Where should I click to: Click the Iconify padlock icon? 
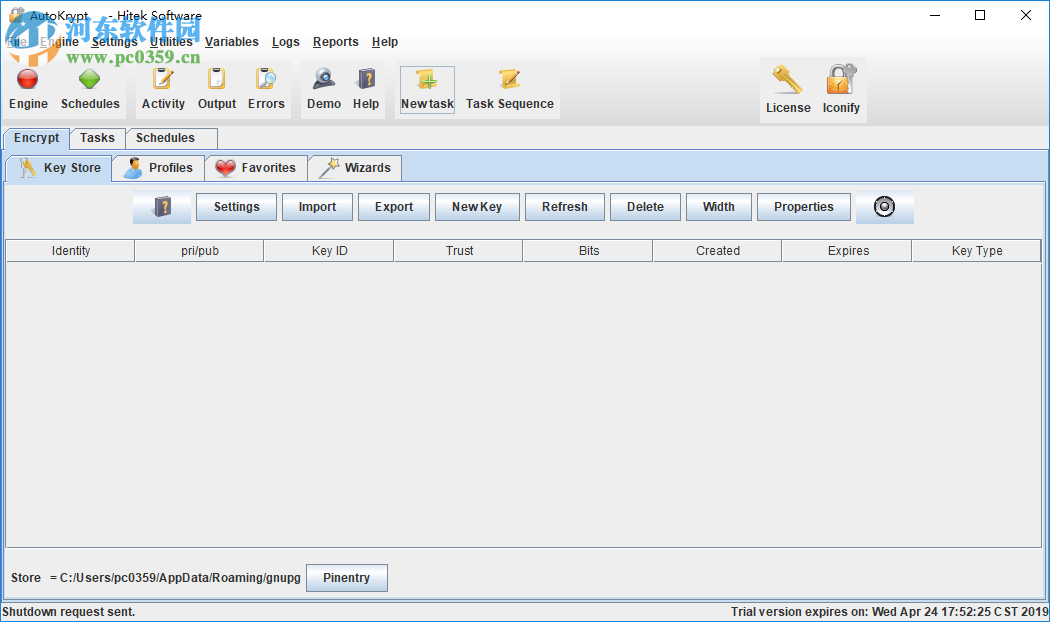[841, 80]
